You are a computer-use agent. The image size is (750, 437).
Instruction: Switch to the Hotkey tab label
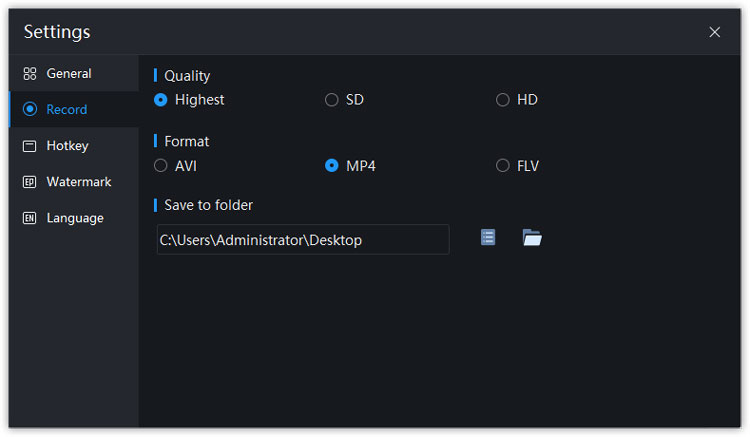68,146
